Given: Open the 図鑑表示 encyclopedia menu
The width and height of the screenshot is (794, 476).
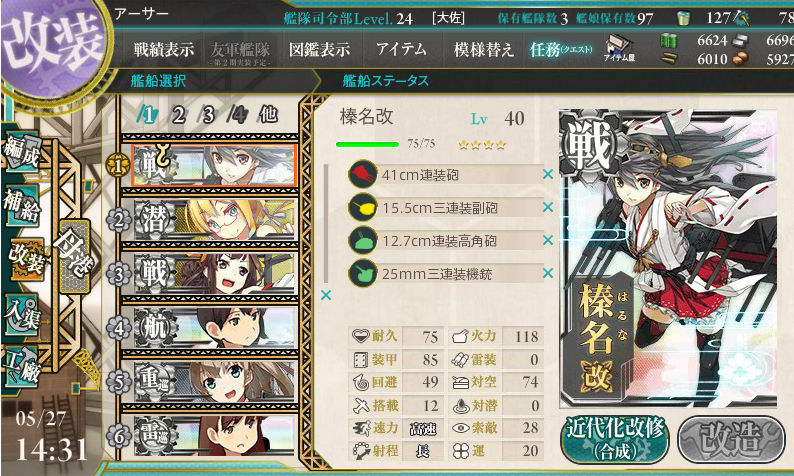Looking at the screenshot, I should tap(319, 50).
